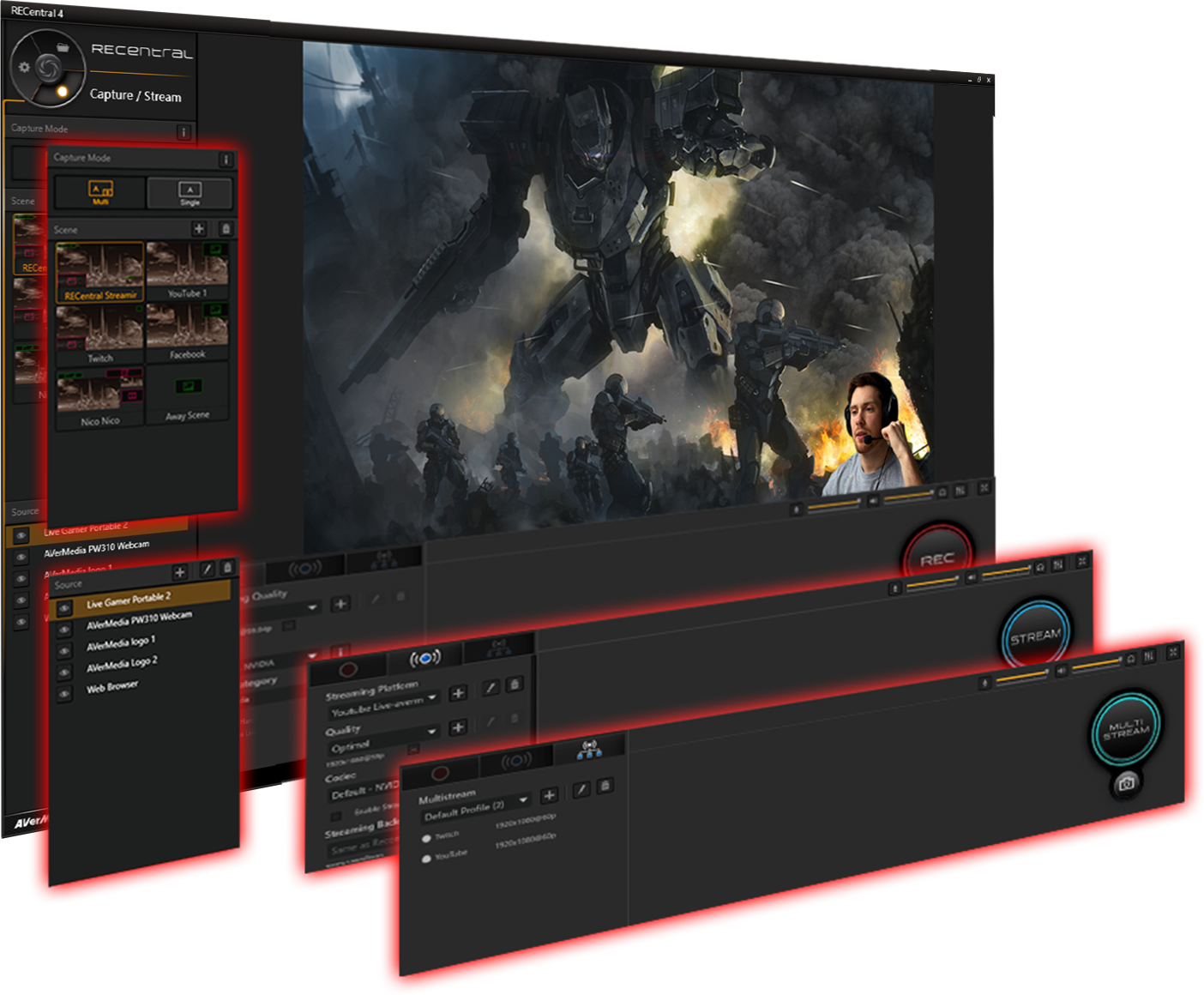This screenshot has height=995, width=1204.
Task: Toggle the eye for PW310 Webcam in the main window
Action: pyautogui.click(x=21, y=558)
